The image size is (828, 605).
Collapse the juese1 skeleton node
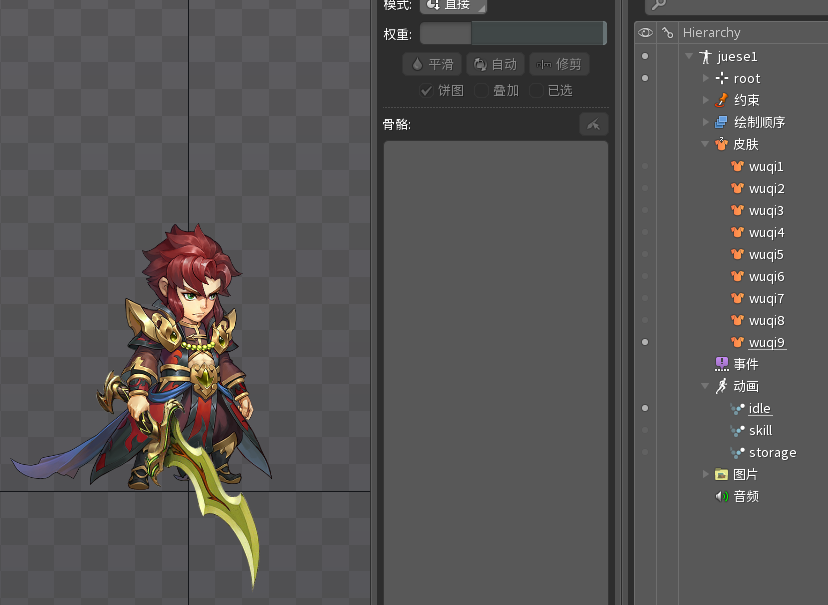689,56
